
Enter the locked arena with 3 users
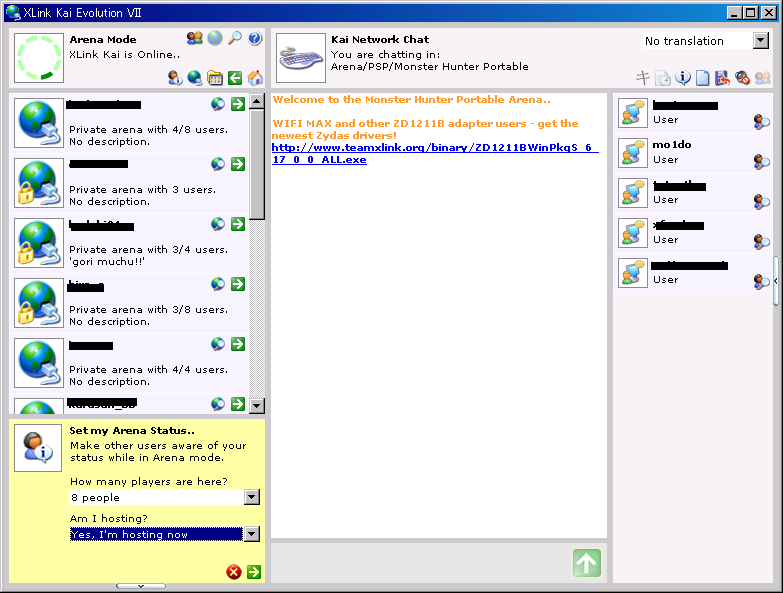coord(238,164)
